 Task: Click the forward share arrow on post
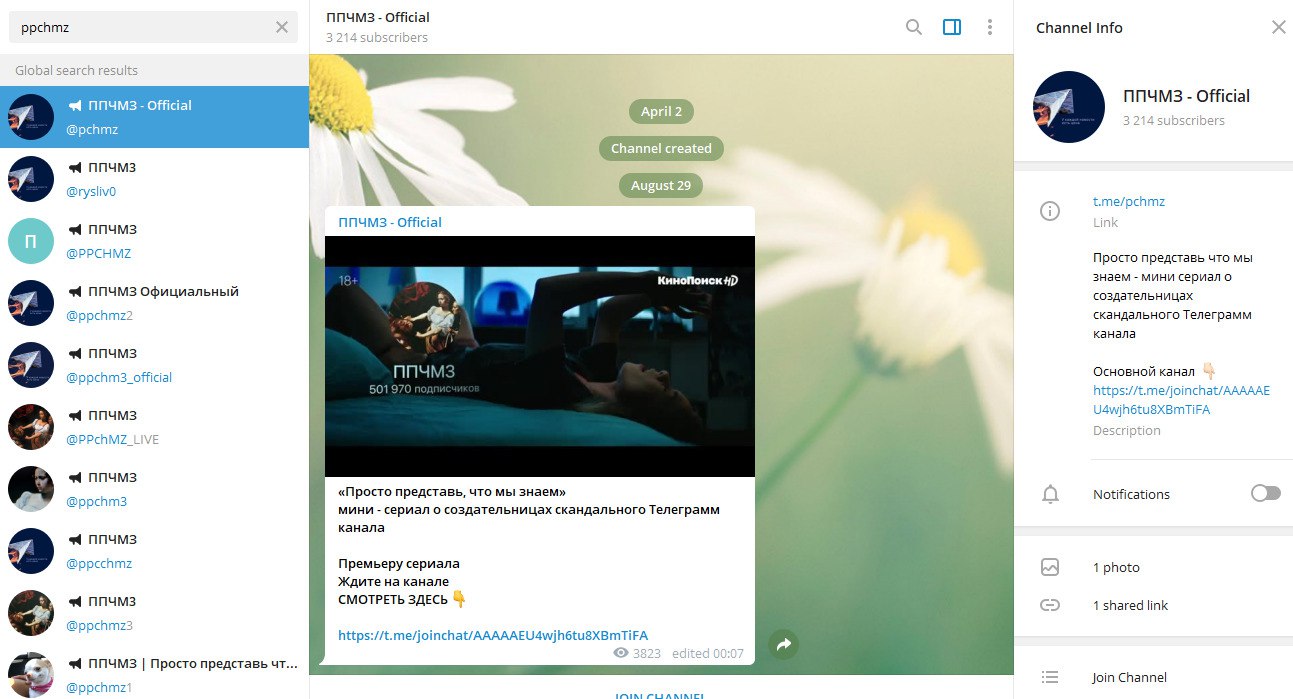pos(785,645)
